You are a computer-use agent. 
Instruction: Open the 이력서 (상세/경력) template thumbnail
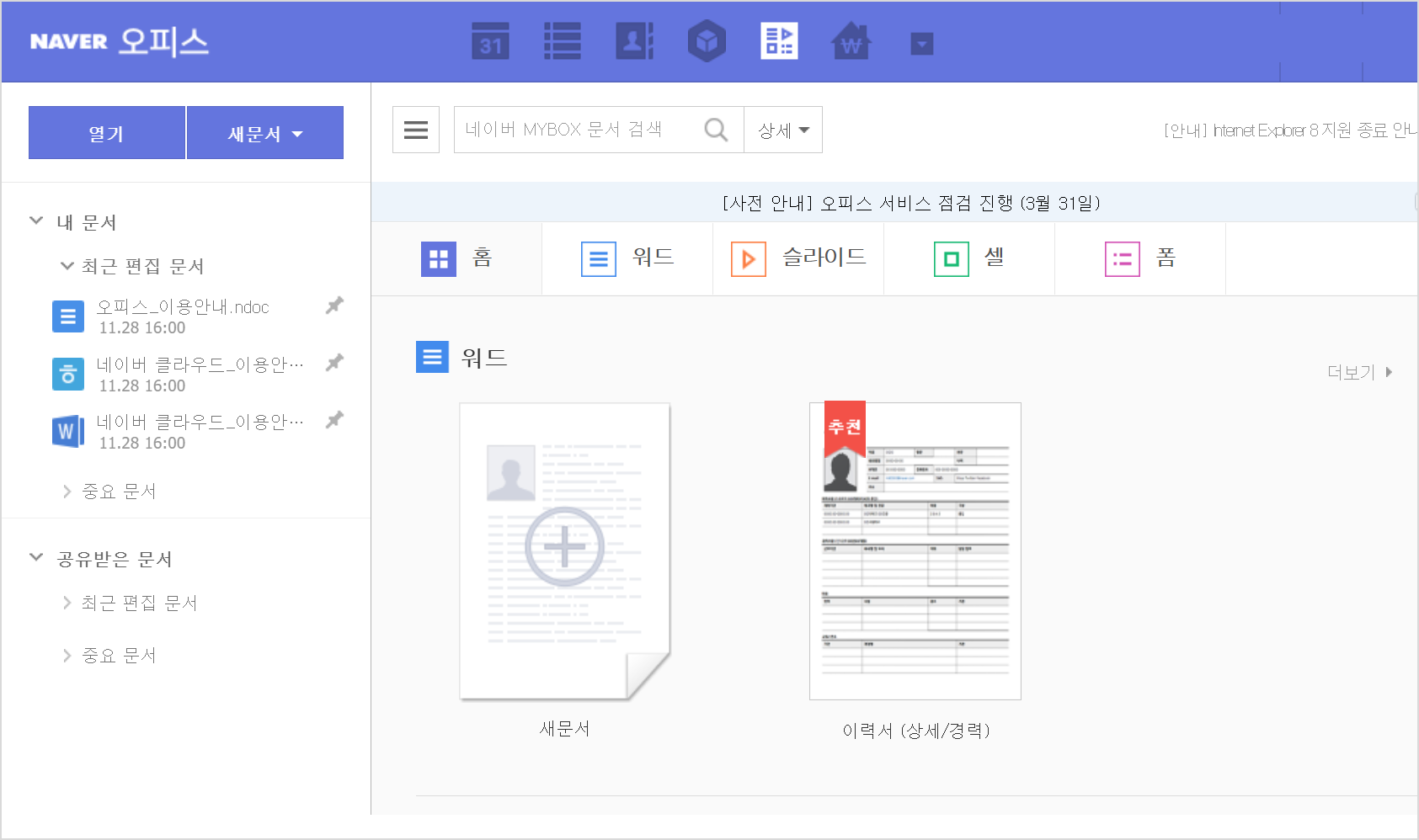(915, 551)
